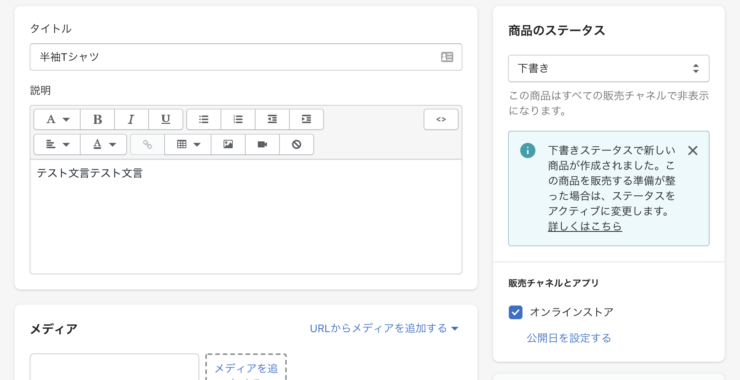Expand the font style A dropdown
740x380 pixels.
click(57, 119)
